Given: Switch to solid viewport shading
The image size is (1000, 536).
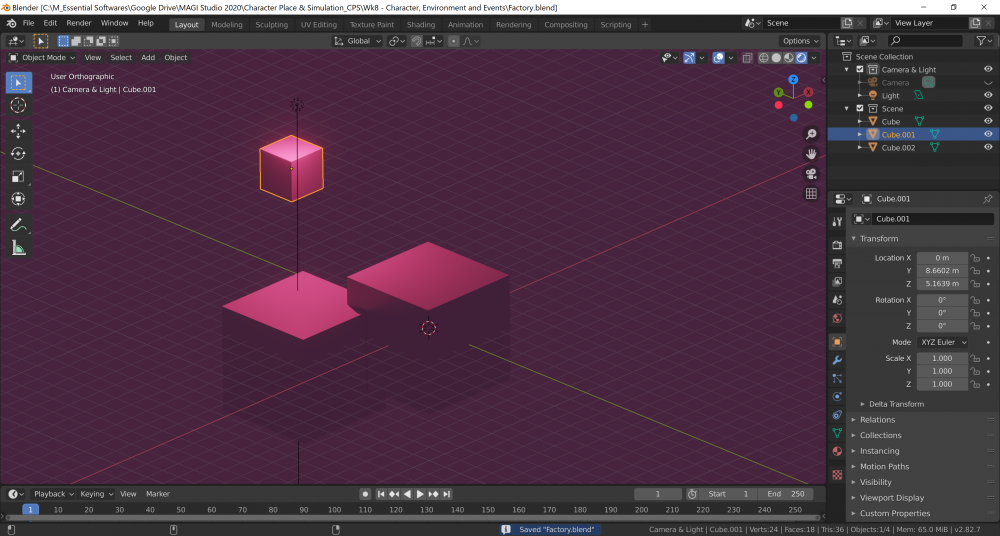Looking at the screenshot, I should pos(776,57).
